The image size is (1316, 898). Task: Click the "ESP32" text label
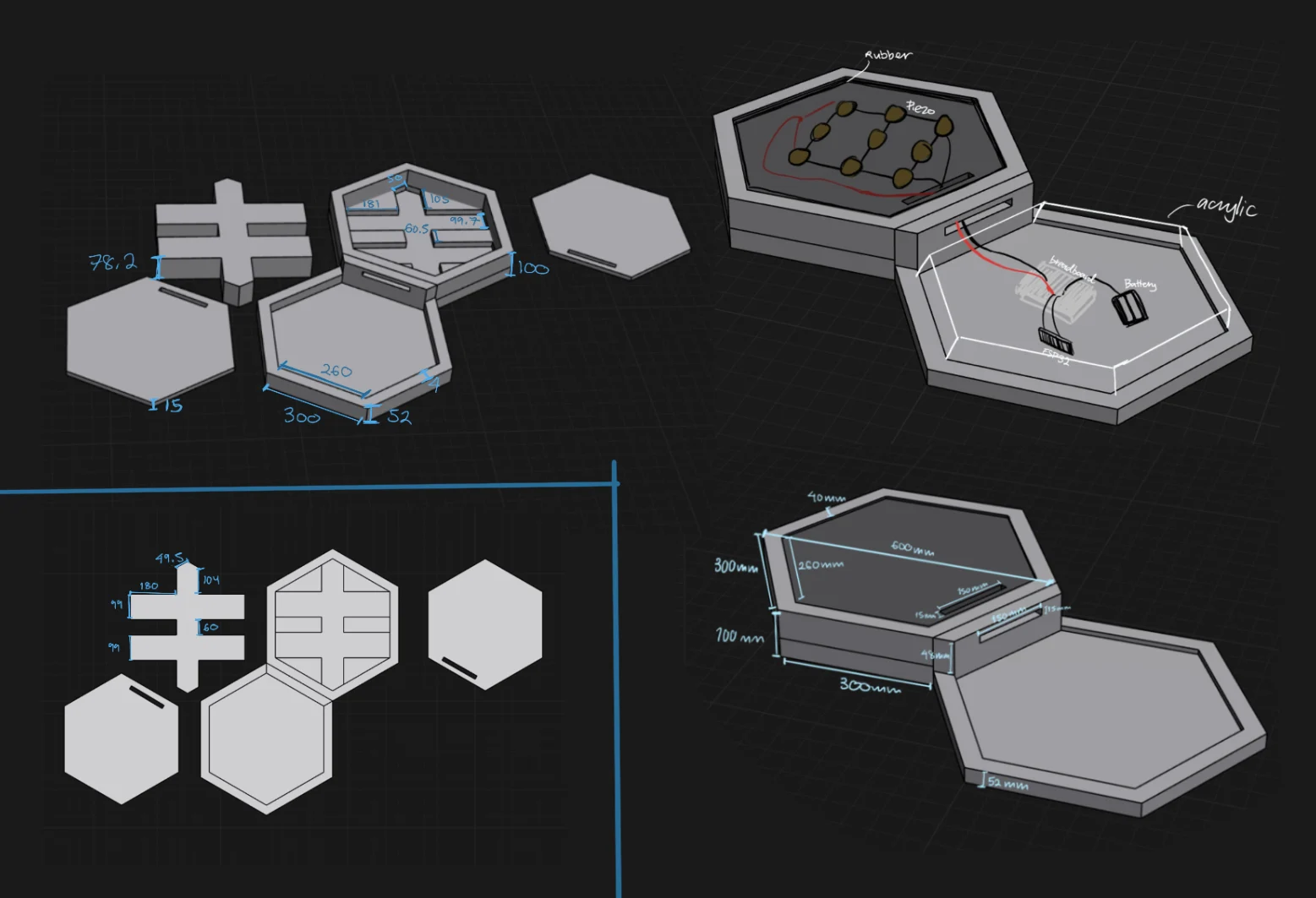[x=1056, y=356]
